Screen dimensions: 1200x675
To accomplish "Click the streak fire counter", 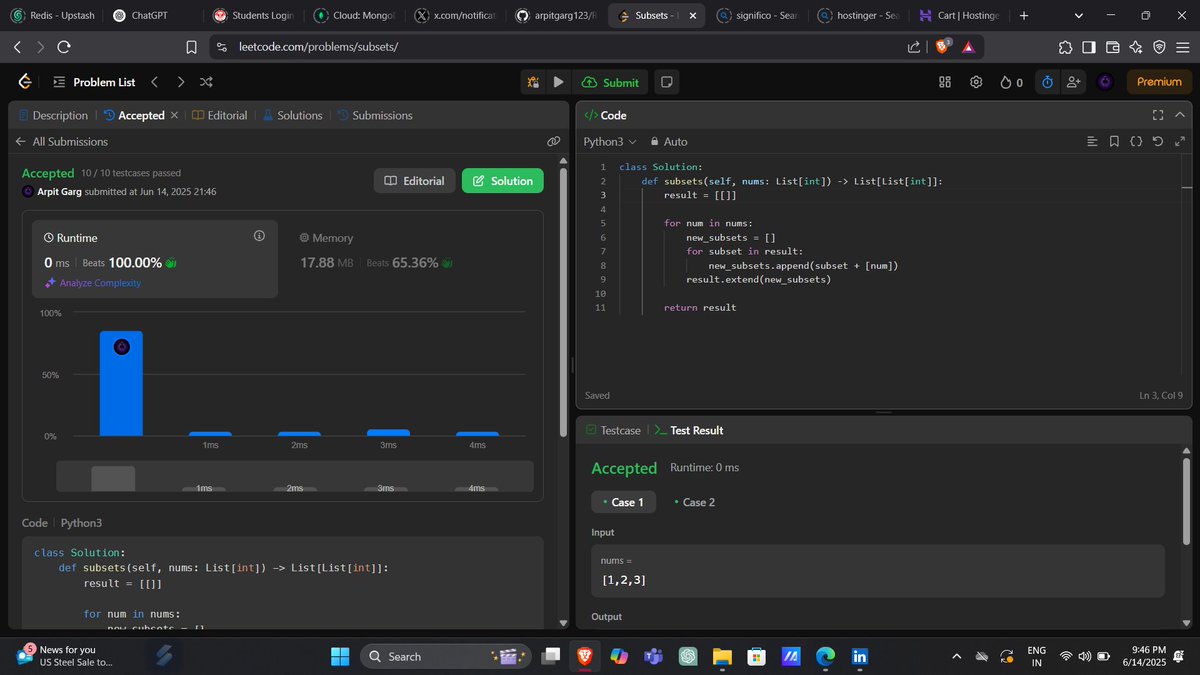I will pos(1011,82).
